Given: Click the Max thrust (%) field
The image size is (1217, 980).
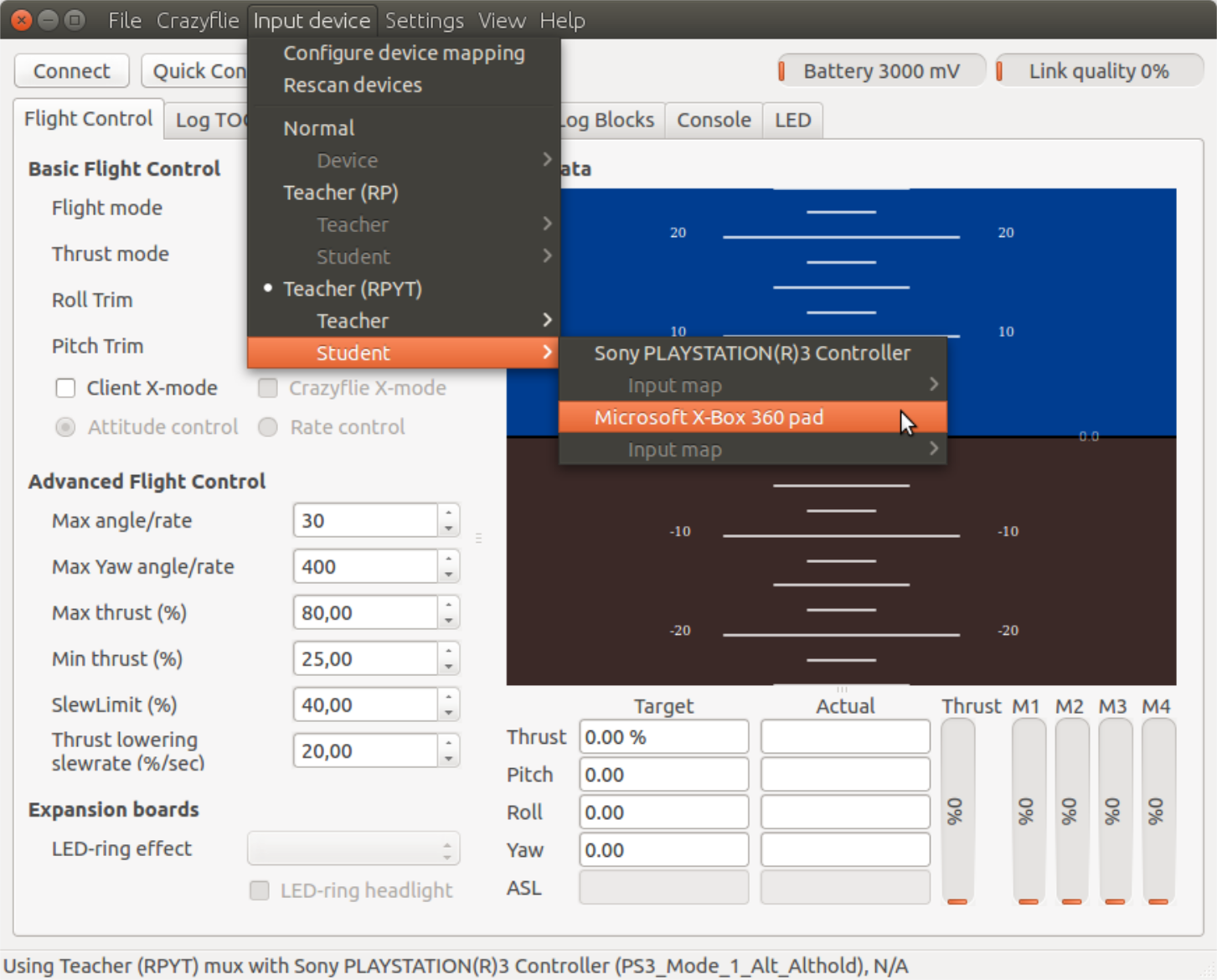Looking at the screenshot, I should [x=366, y=612].
